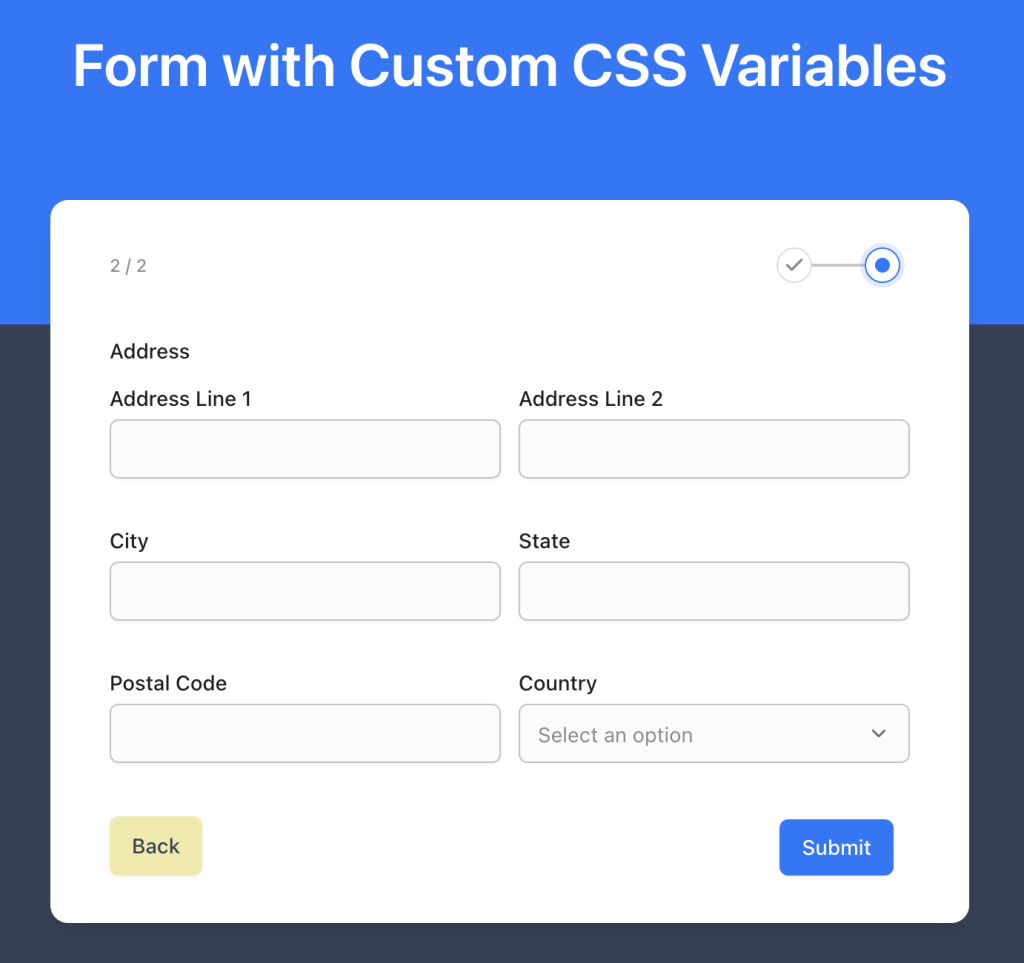
Task: Click the Address Line 1 input
Action: [x=304, y=449]
